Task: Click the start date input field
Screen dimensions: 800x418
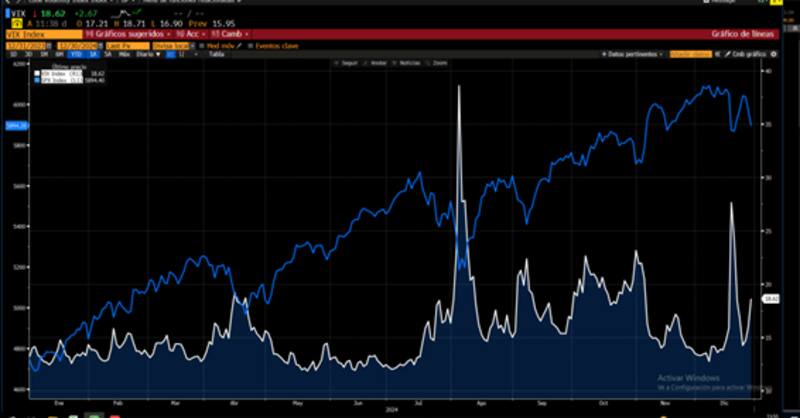Action: 24,45
